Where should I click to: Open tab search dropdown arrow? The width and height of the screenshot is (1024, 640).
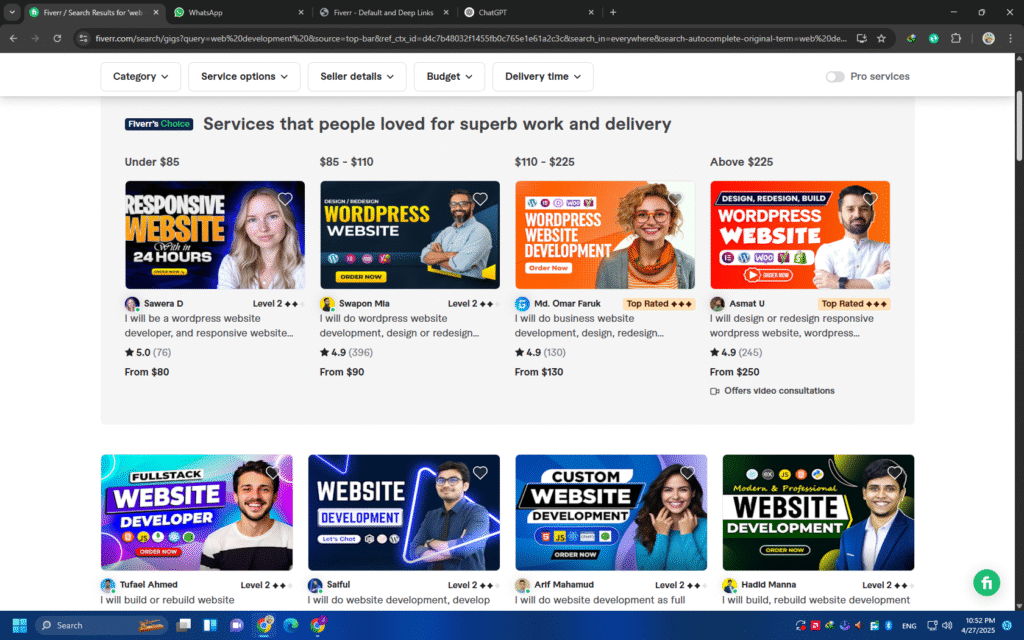click(x=12, y=12)
